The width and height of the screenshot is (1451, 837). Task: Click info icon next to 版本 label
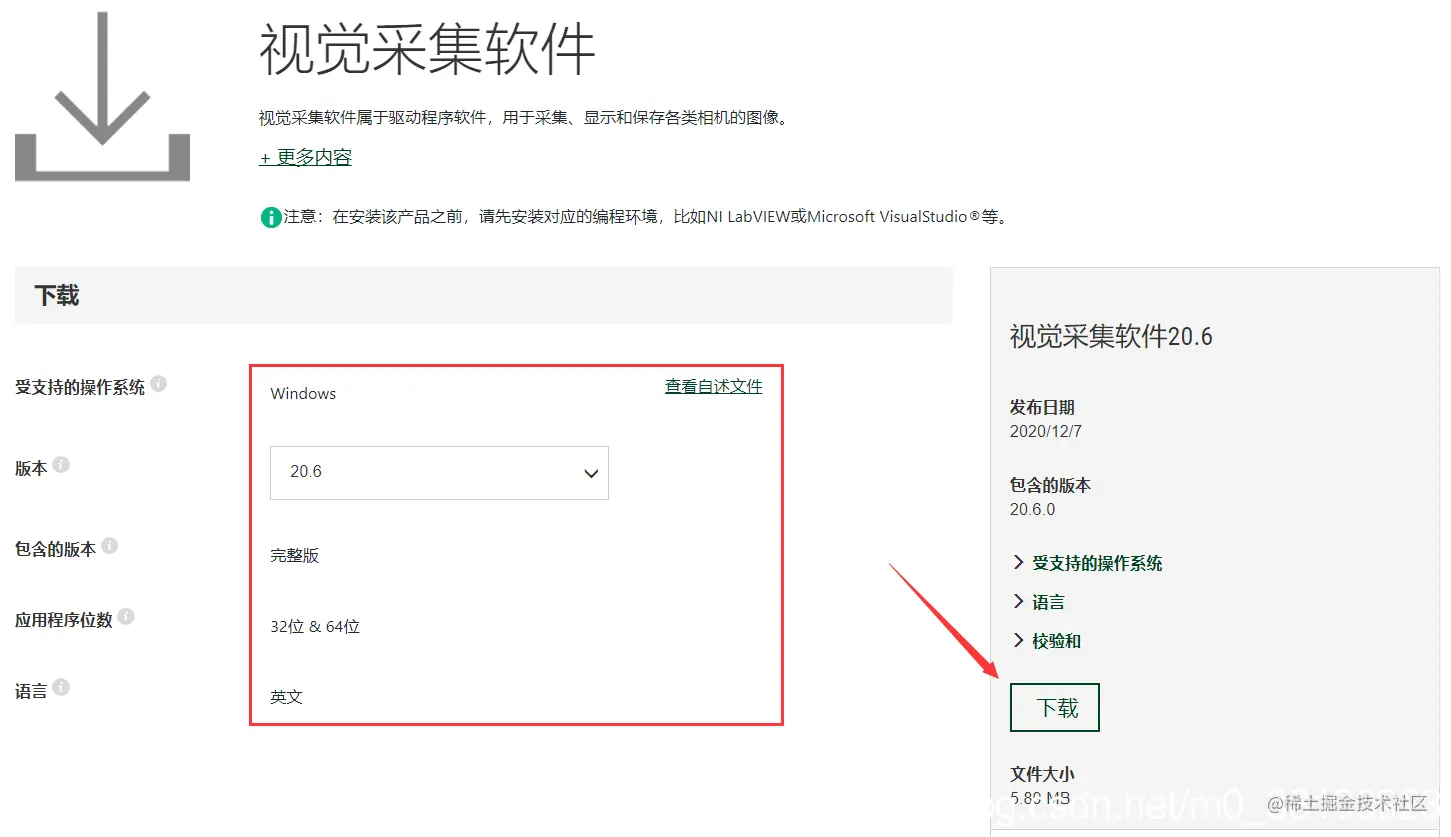pyautogui.click(x=61, y=465)
